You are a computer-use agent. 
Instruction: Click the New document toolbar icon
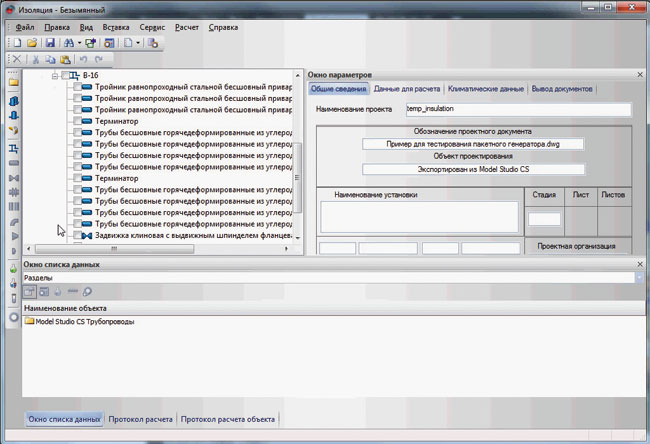coord(17,43)
